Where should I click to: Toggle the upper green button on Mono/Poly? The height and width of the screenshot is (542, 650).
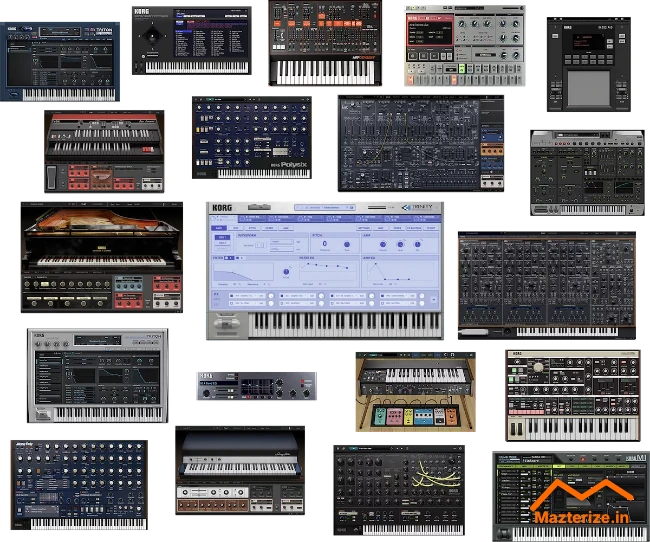click(514, 370)
